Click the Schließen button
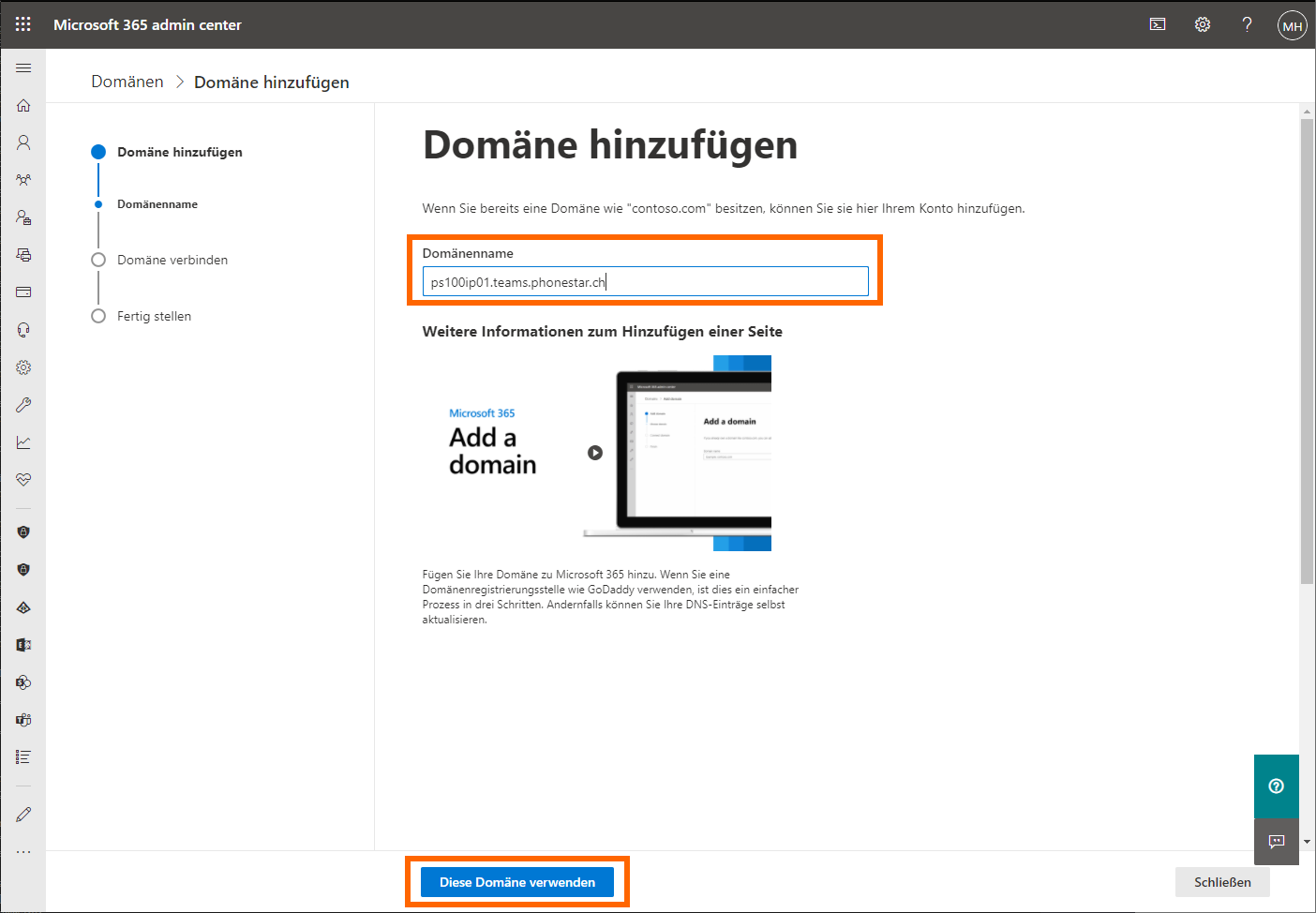1316x913 pixels. 1222,882
